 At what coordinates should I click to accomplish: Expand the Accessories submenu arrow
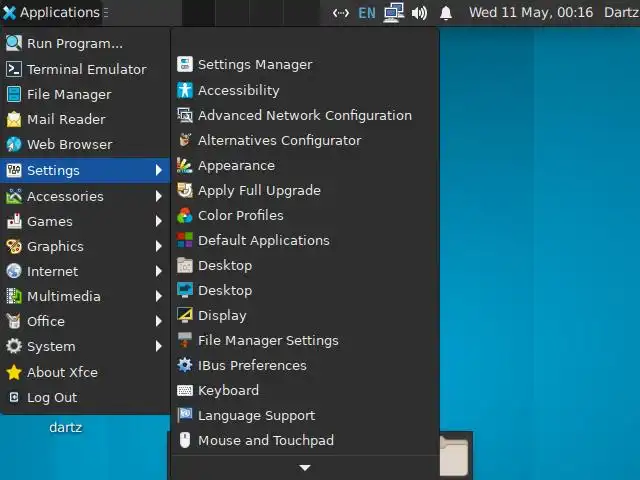tap(159, 196)
